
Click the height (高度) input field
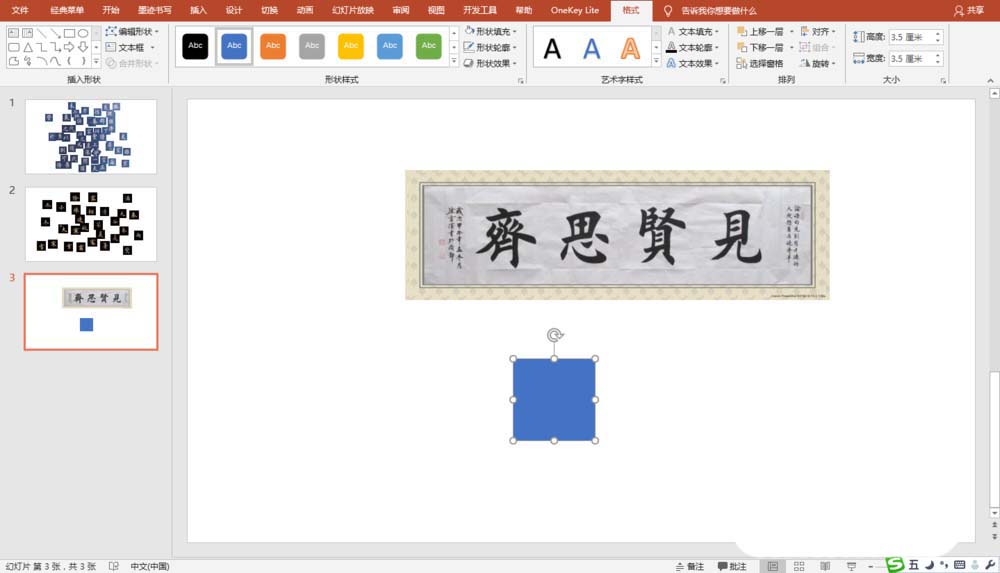click(x=911, y=37)
